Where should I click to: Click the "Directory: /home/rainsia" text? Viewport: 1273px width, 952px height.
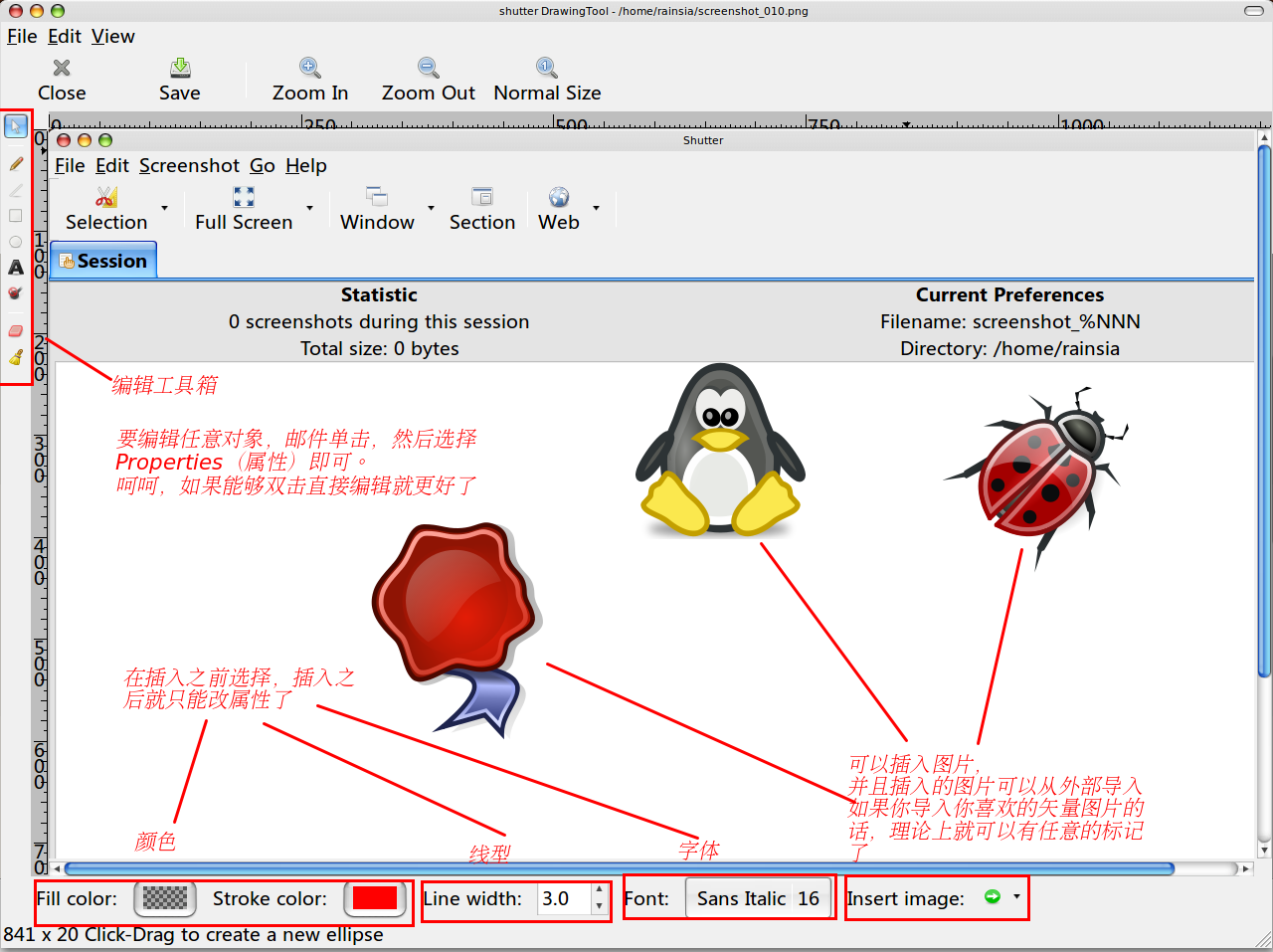point(1010,348)
